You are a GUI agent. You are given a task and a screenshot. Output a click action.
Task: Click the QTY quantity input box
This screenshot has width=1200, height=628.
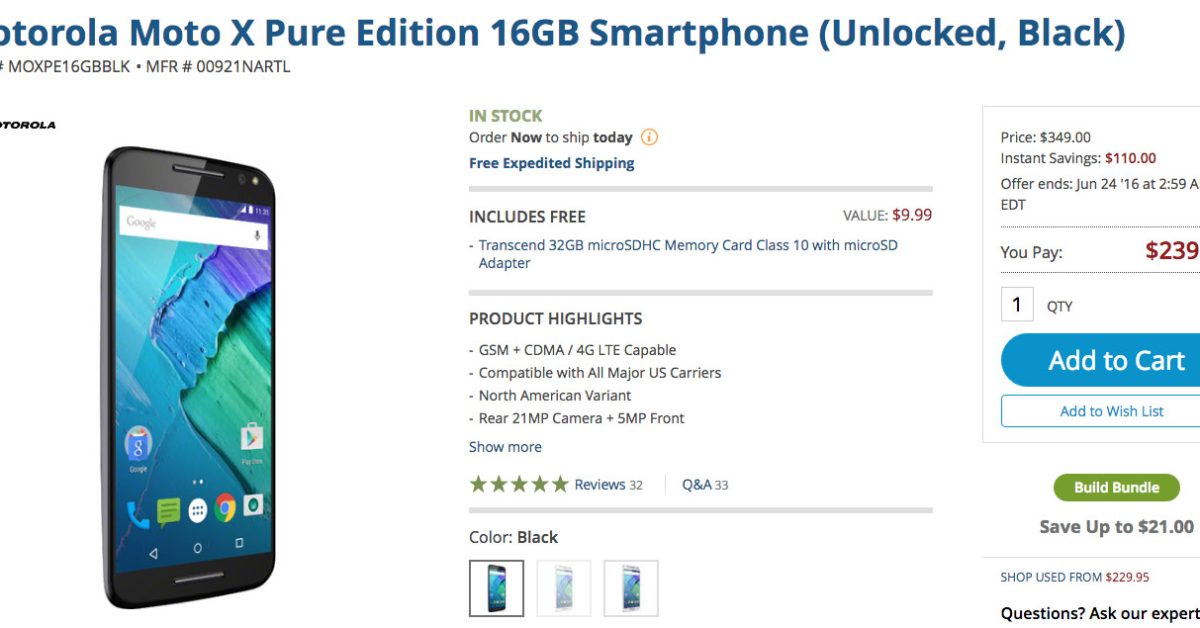coord(1017,305)
